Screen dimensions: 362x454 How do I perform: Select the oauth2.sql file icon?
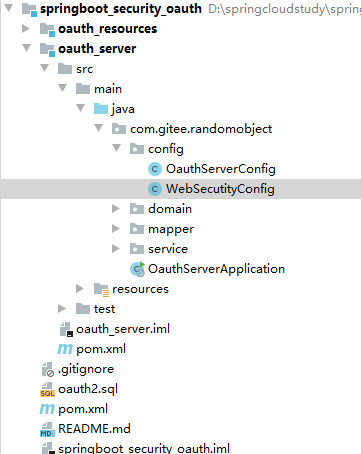(x=47, y=389)
